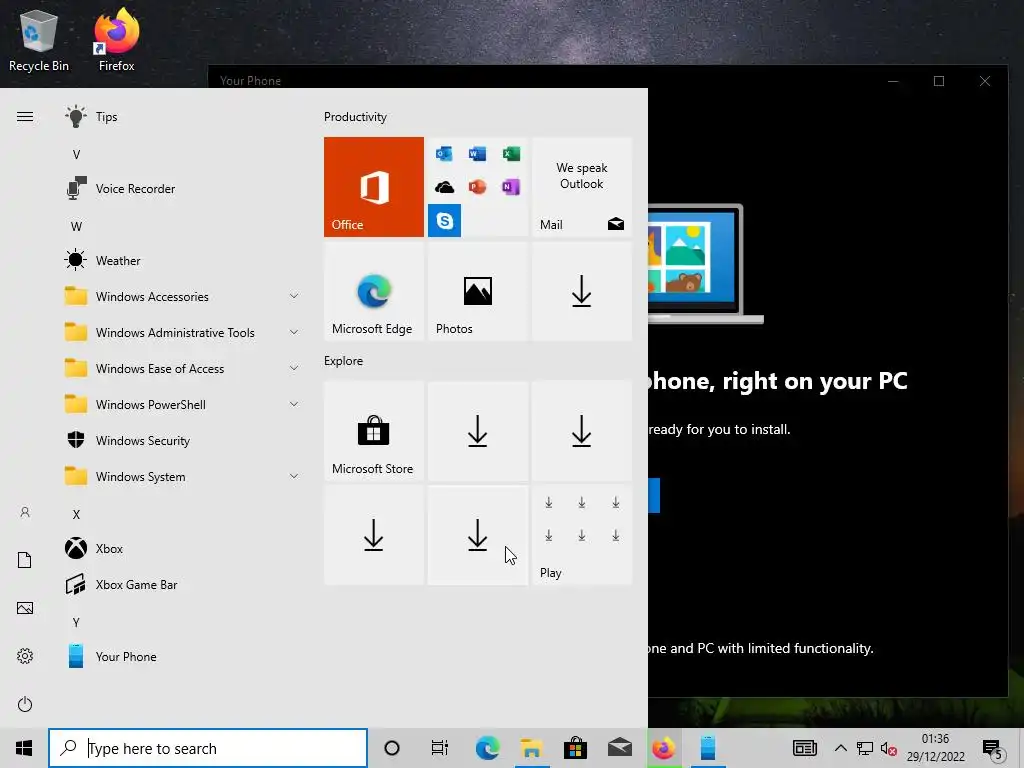Open Task View on the taskbar
Screen dimensions: 1024x768
(440, 748)
